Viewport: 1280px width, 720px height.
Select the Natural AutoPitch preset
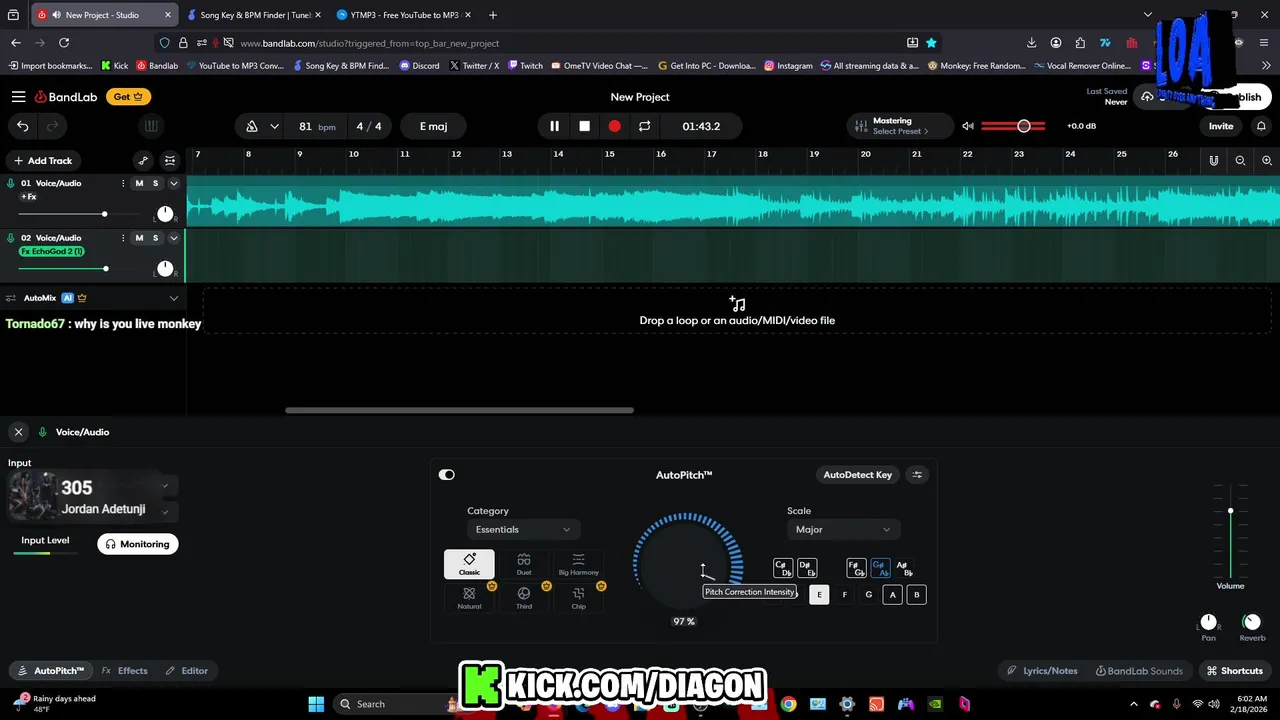point(469,598)
